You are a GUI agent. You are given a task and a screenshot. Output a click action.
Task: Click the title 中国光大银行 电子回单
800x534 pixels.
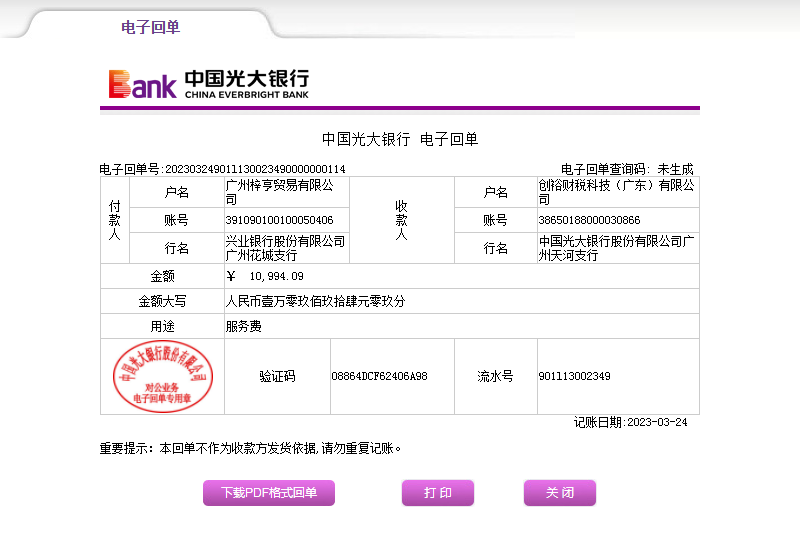click(400, 139)
